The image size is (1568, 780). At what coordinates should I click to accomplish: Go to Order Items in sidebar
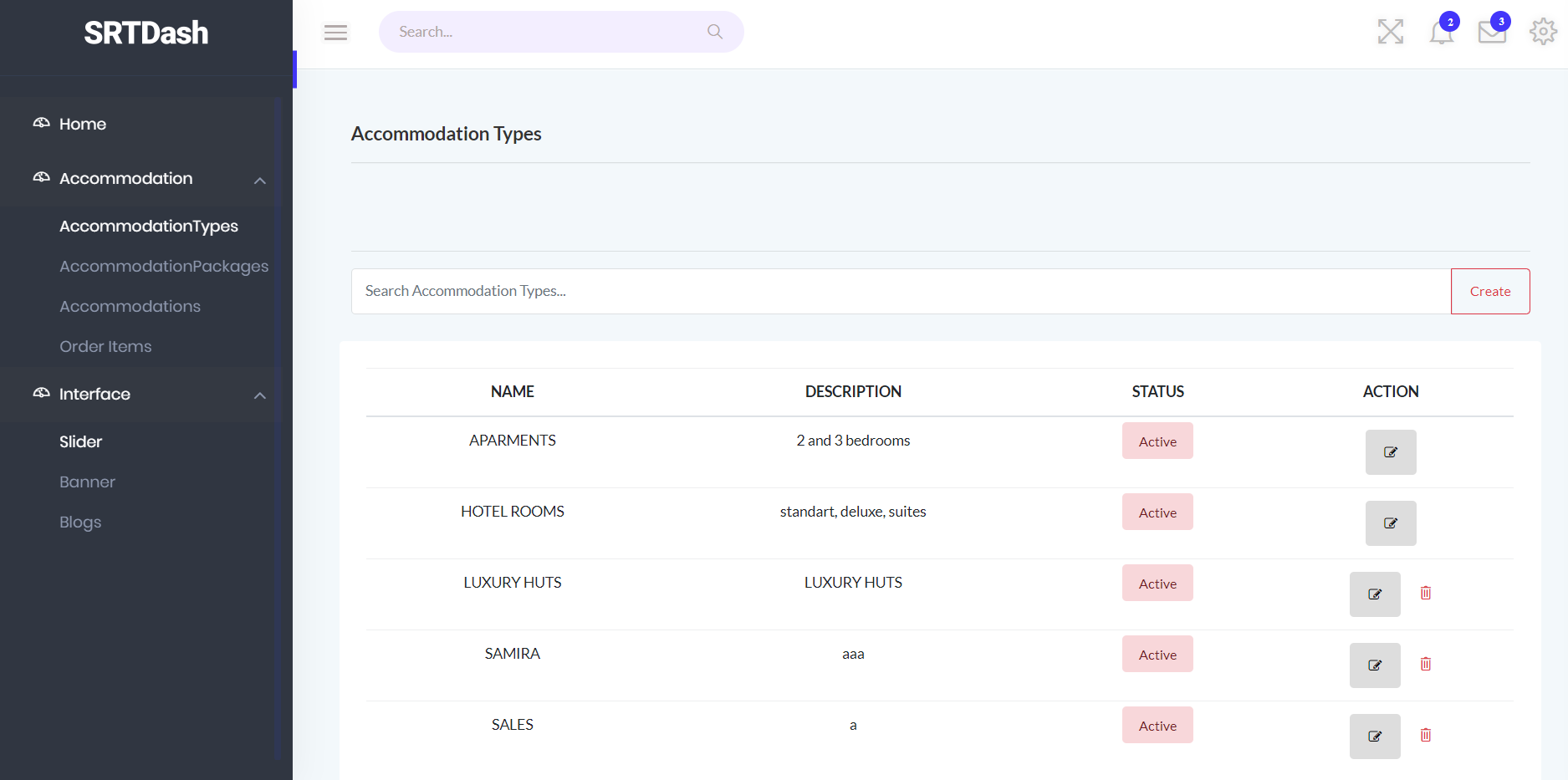(105, 347)
